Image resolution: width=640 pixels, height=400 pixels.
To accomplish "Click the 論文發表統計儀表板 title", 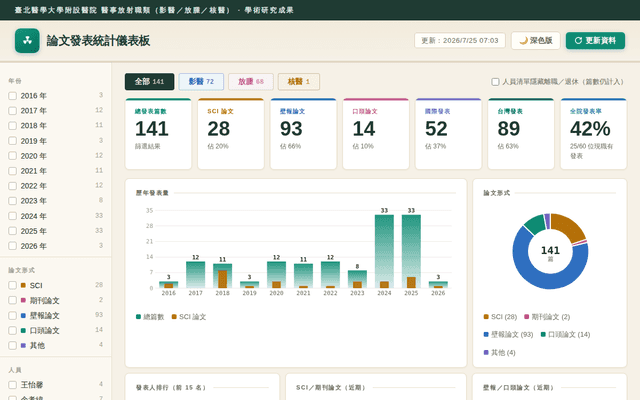I will [x=98, y=40].
